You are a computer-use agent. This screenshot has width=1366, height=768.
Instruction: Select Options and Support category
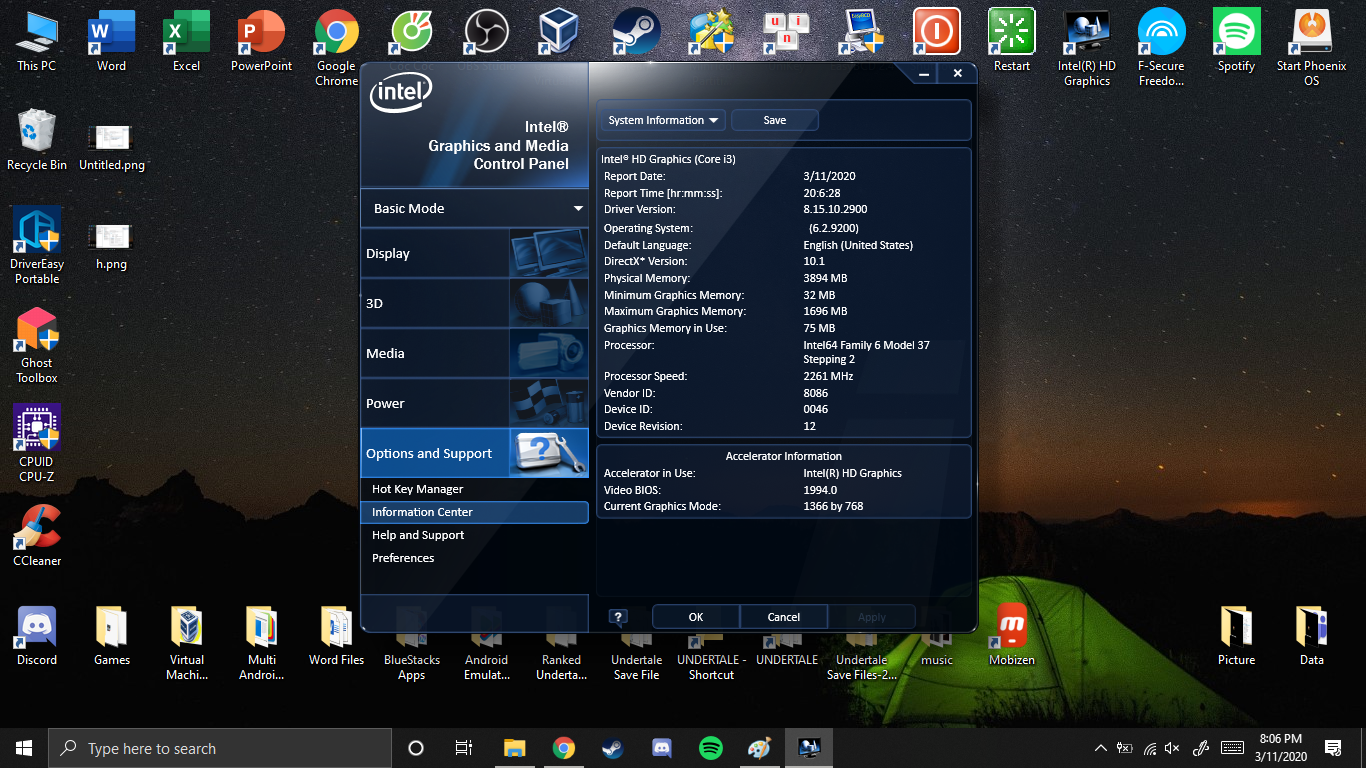(475, 454)
